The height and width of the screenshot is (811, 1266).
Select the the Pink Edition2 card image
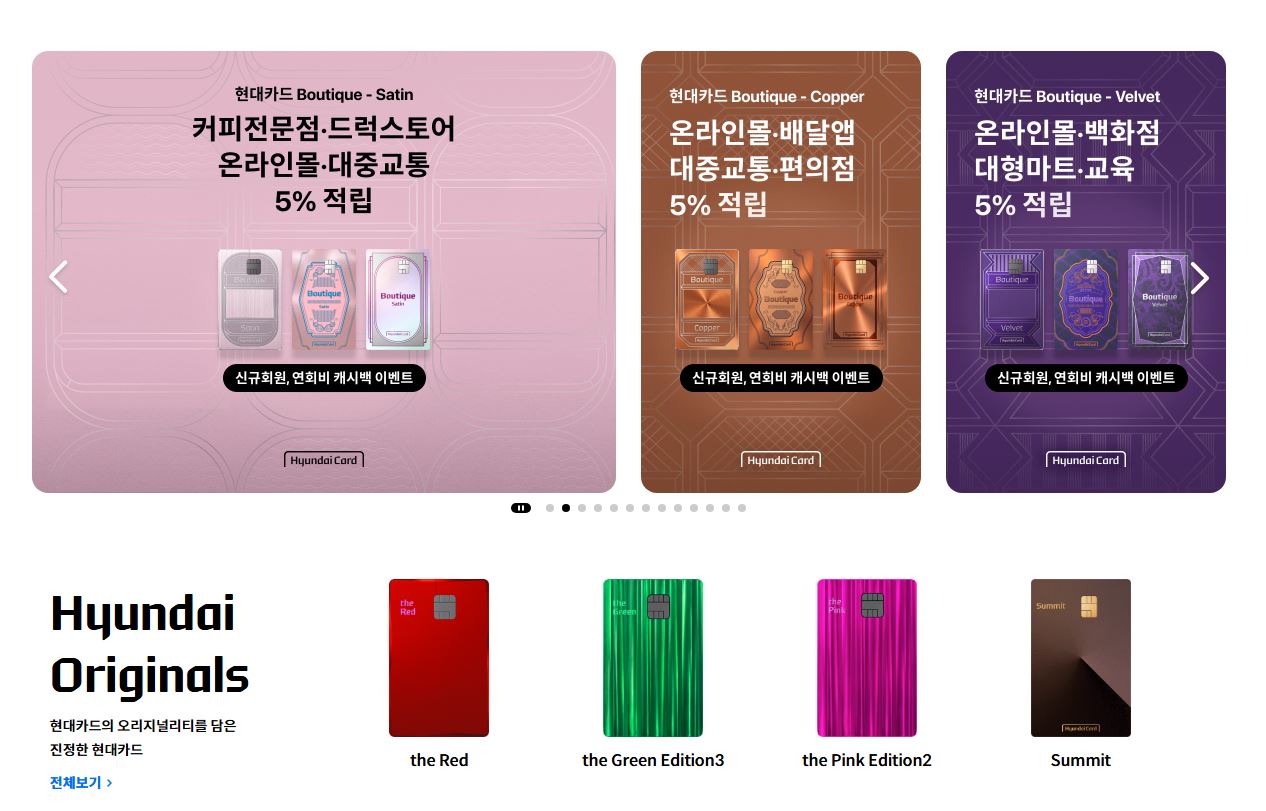click(x=867, y=658)
